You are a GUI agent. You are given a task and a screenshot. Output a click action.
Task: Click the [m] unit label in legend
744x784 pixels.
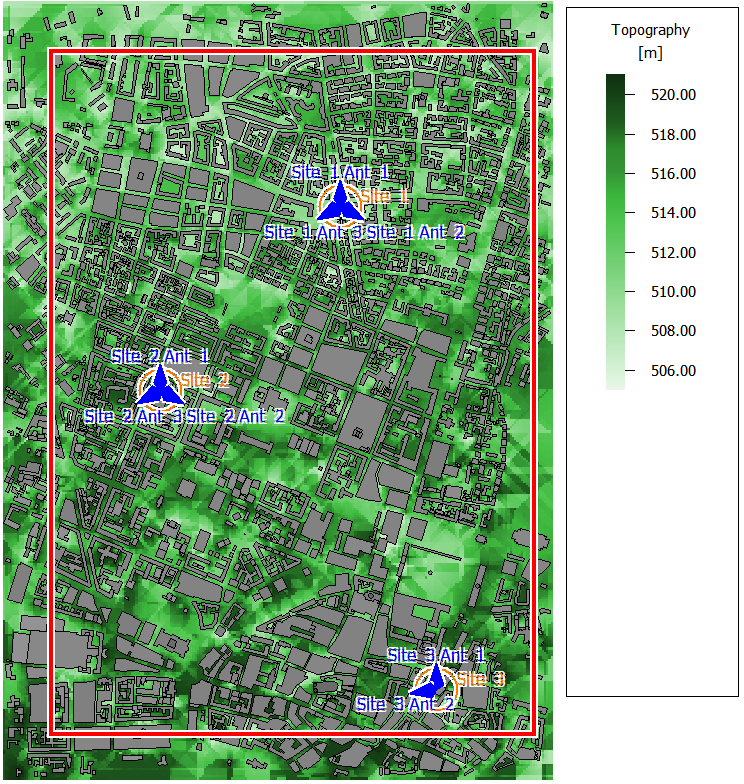tap(650, 52)
